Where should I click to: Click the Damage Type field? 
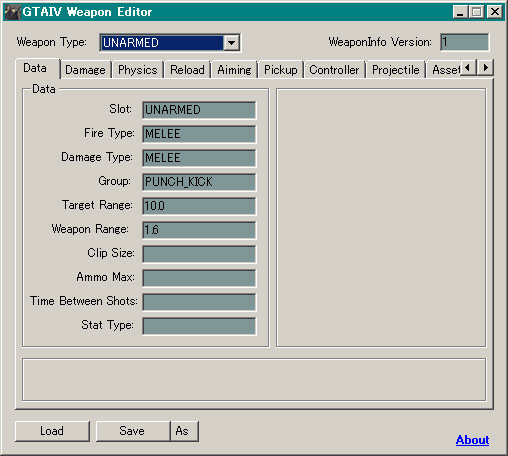[x=199, y=158]
